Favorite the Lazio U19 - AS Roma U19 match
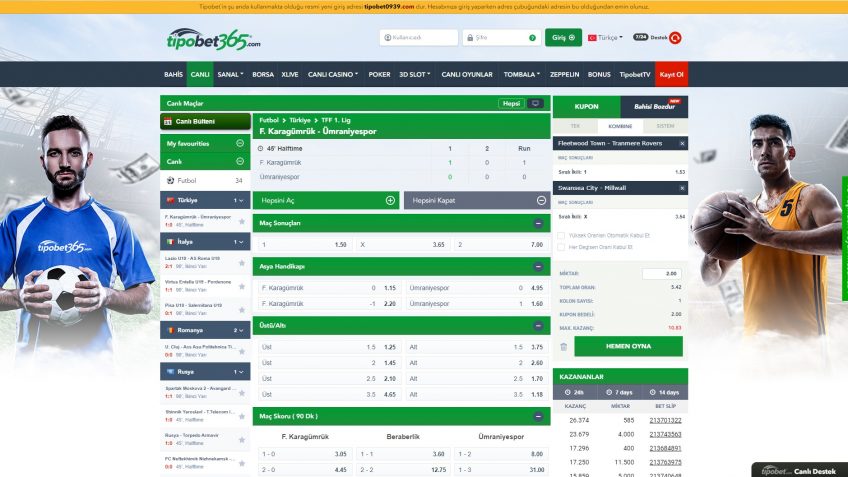Screen dimensions: 848x477 (x=241, y=262)
